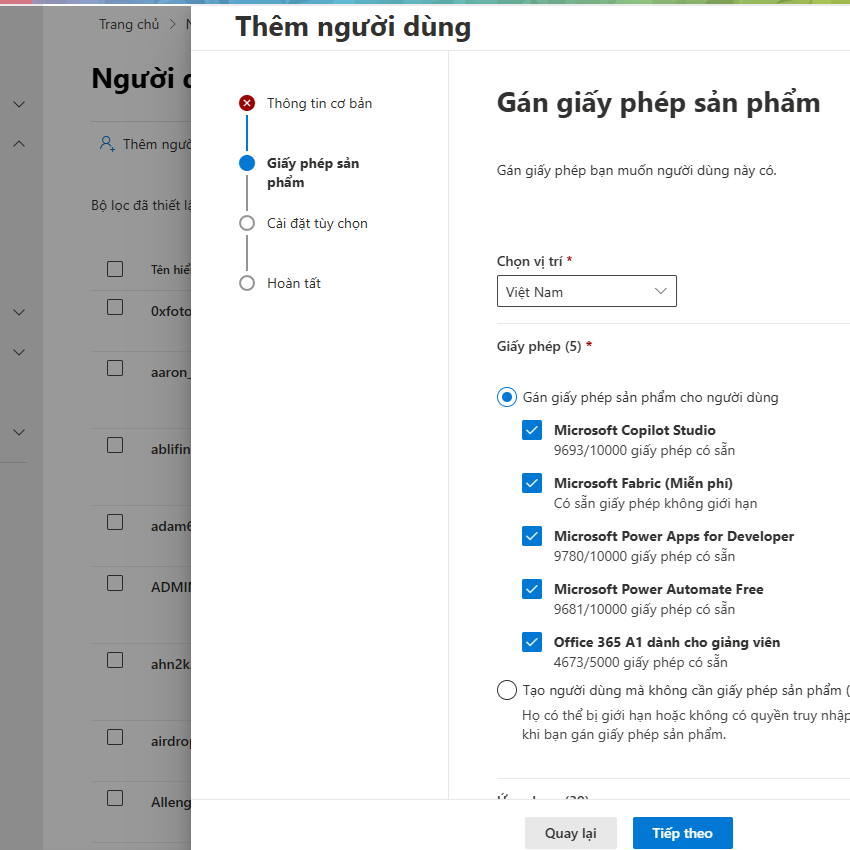Uncheck Office 365 A1 dành cho giảng viên
Screen dimensions: 850x850
[532, 642]
